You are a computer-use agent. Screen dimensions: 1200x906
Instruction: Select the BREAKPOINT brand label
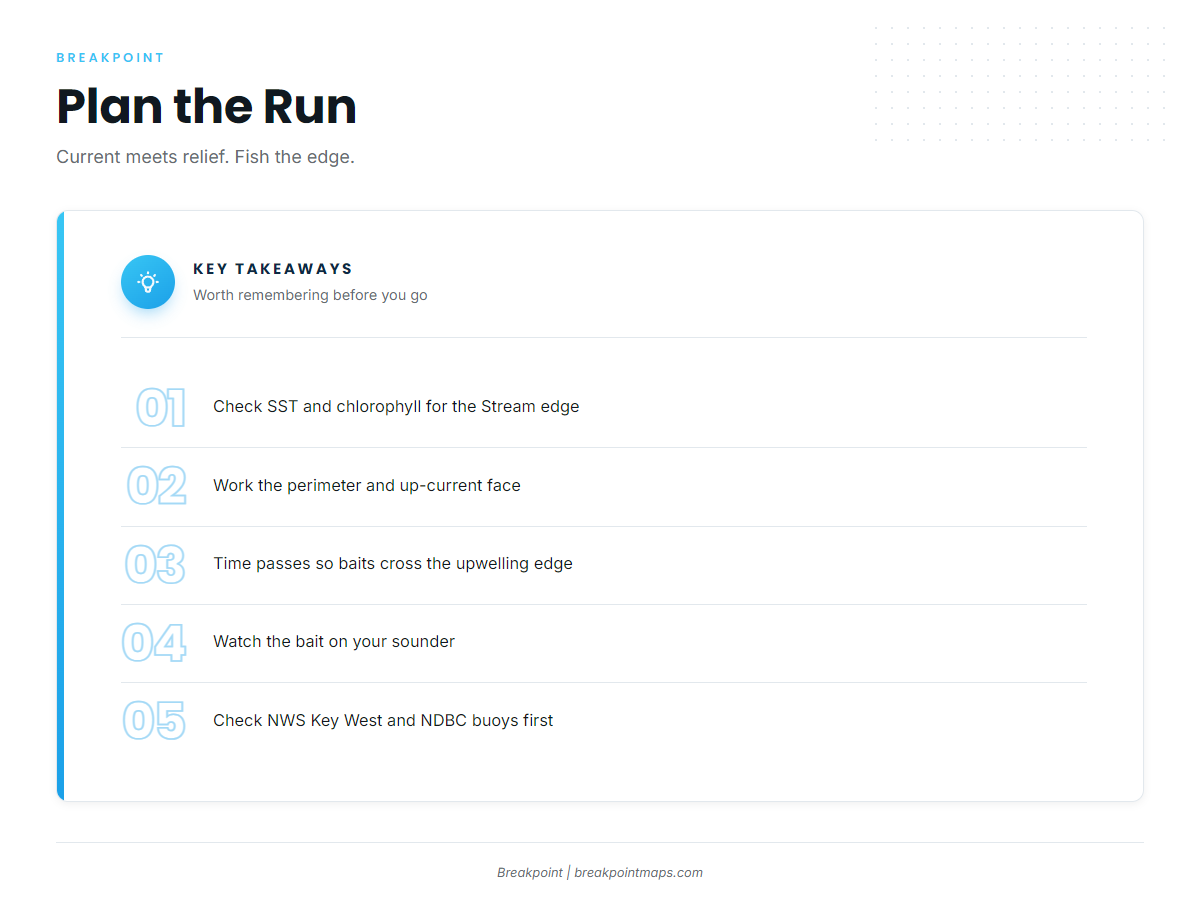pyautogui.click(x=110, y=58)
